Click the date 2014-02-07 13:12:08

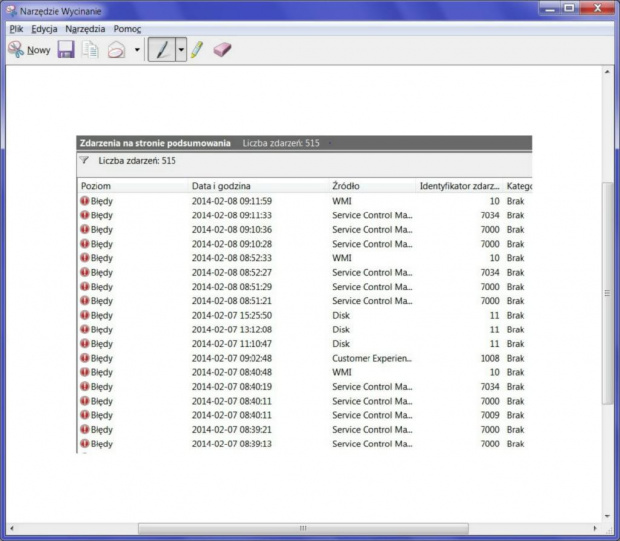pyautogui.click(x=232, y=329)
